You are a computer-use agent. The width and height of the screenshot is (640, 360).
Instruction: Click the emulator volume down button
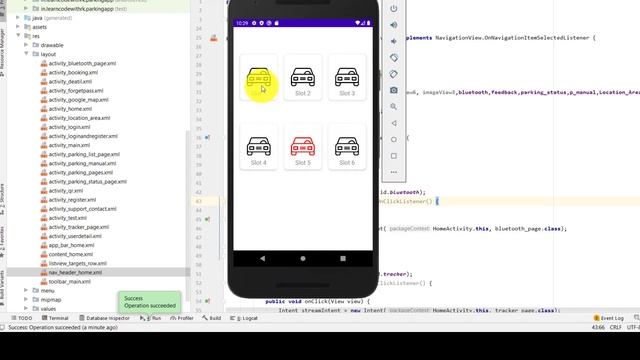(x=393, y=41)
